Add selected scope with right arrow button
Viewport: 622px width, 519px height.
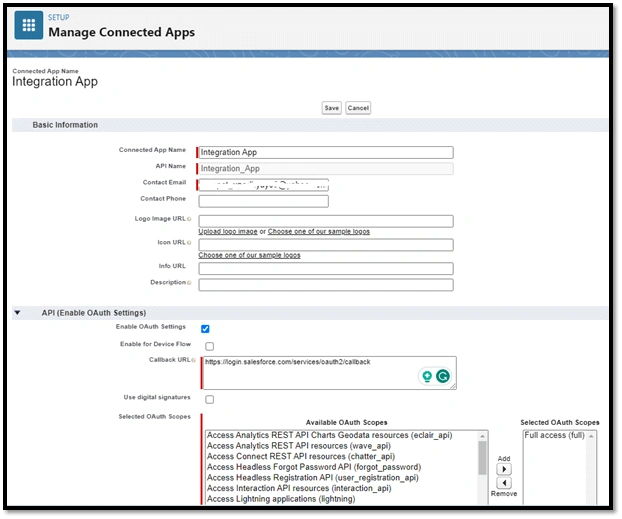pos(504,469)
